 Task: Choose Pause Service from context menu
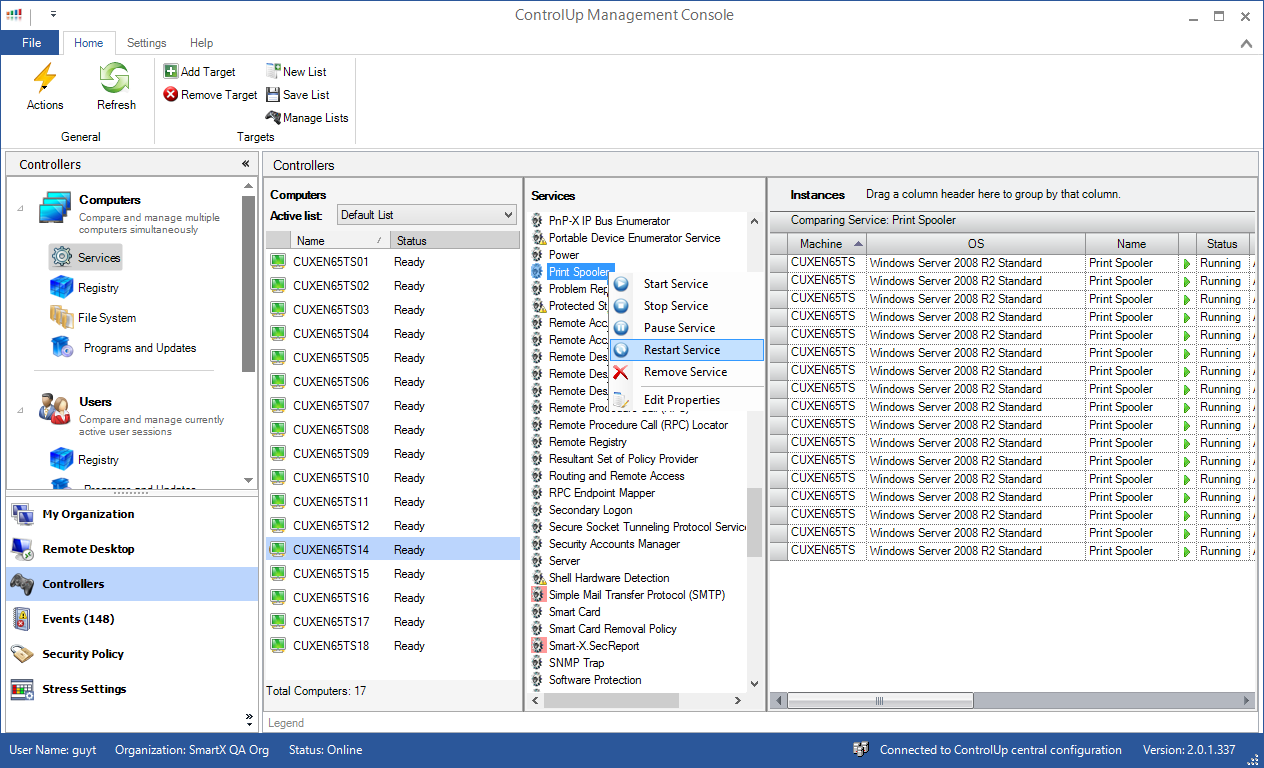(x=686, y=328)
